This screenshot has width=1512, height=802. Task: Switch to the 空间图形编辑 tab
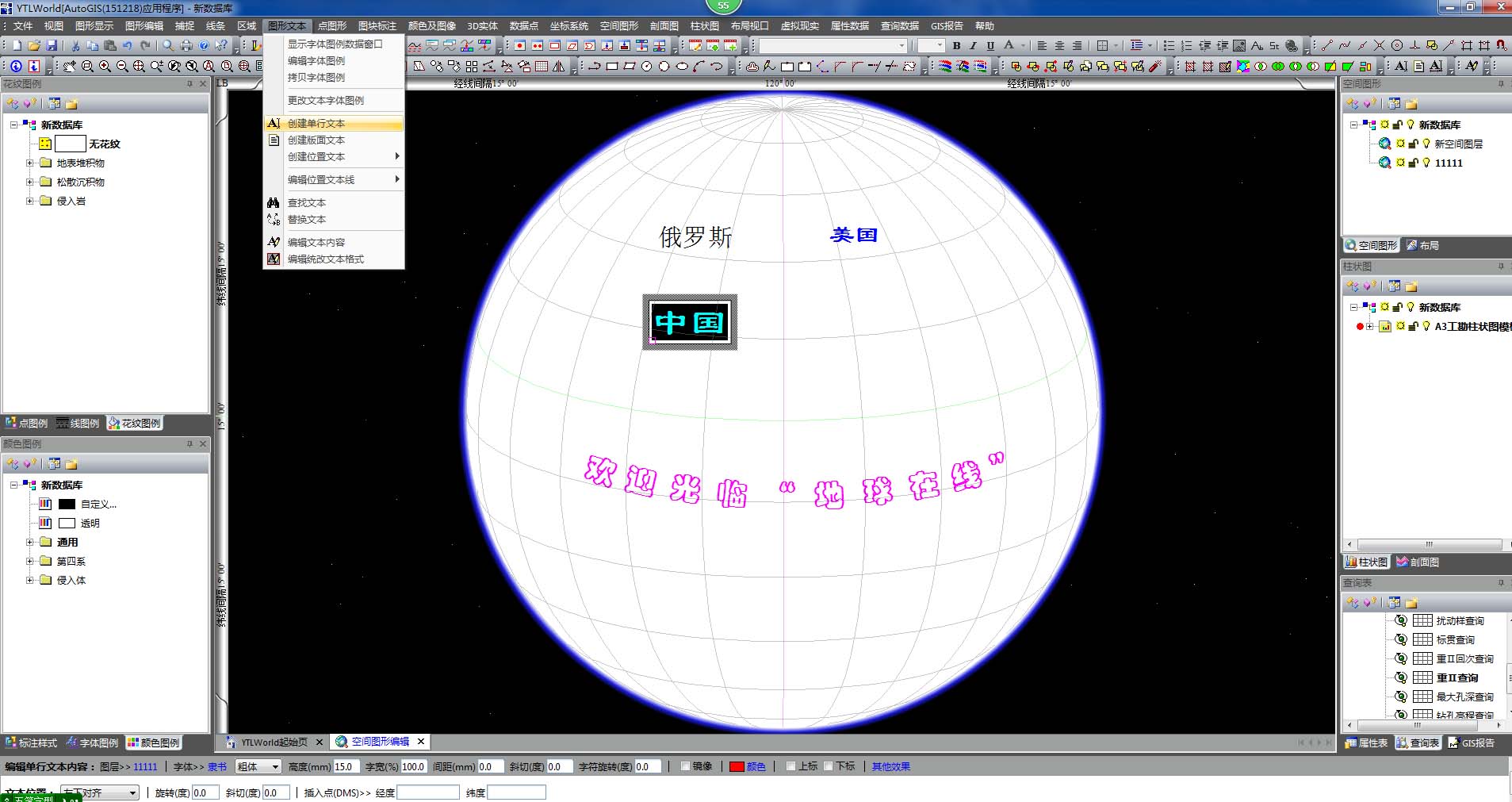381,742
